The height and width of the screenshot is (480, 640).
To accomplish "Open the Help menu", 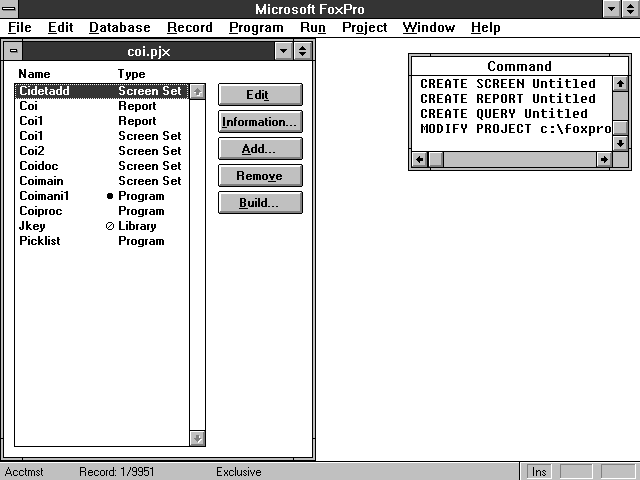I will (x=485, y=27).
